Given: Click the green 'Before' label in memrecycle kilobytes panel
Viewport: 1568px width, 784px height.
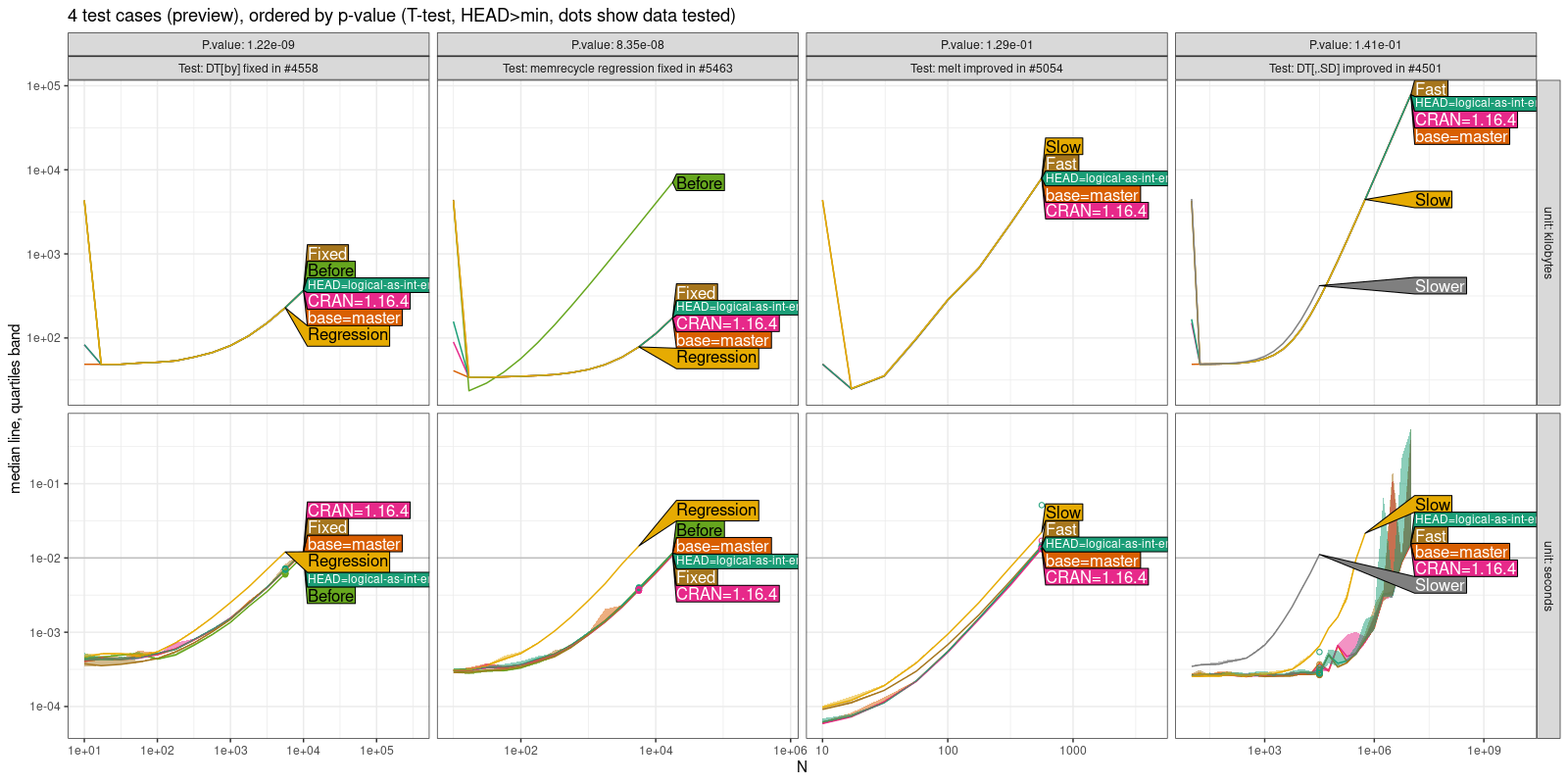Looking at the screenshot, I should coord(700,183).
